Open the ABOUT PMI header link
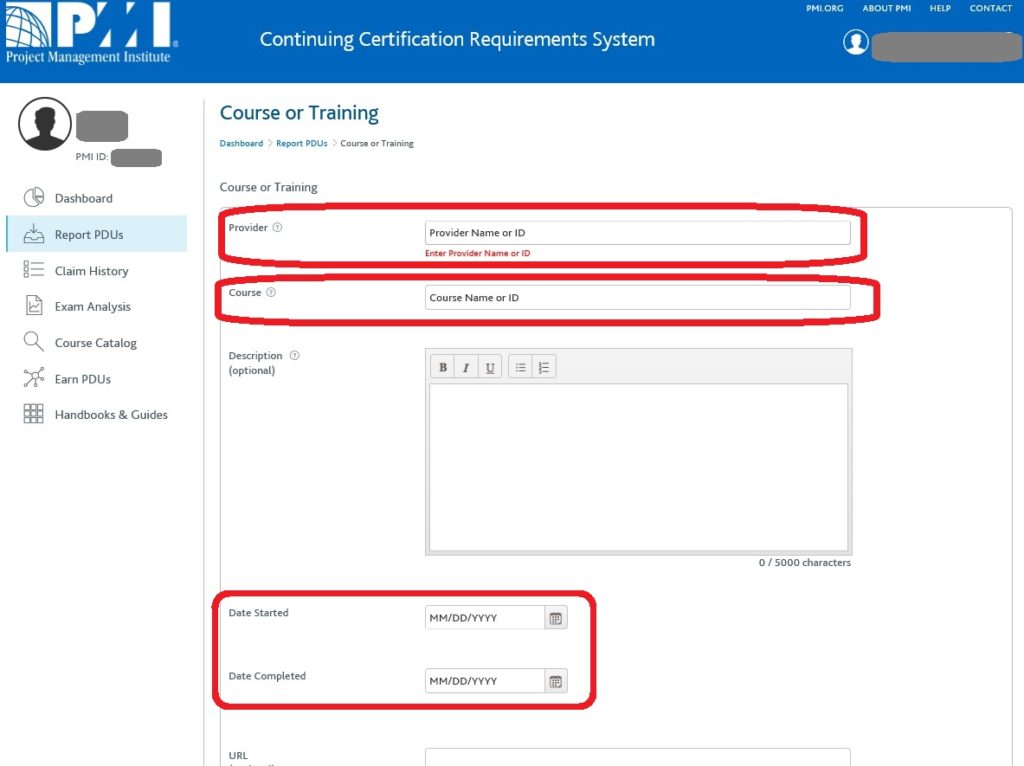Image resolution: width=1024 pixels, height=766 pixels. click(x=886, y=8)
